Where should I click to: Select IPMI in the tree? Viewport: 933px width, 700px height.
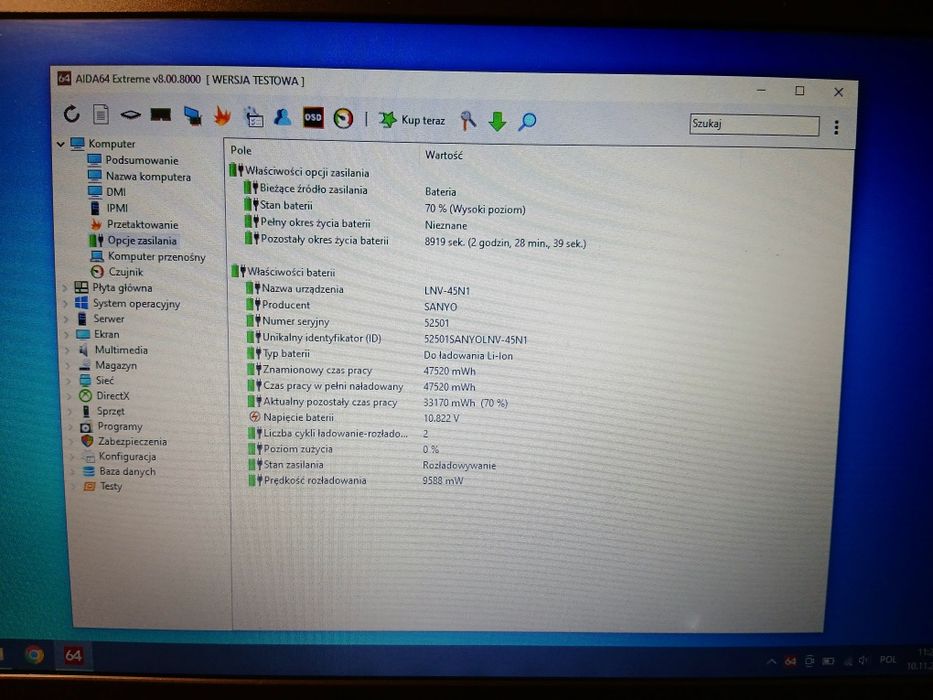117,208
